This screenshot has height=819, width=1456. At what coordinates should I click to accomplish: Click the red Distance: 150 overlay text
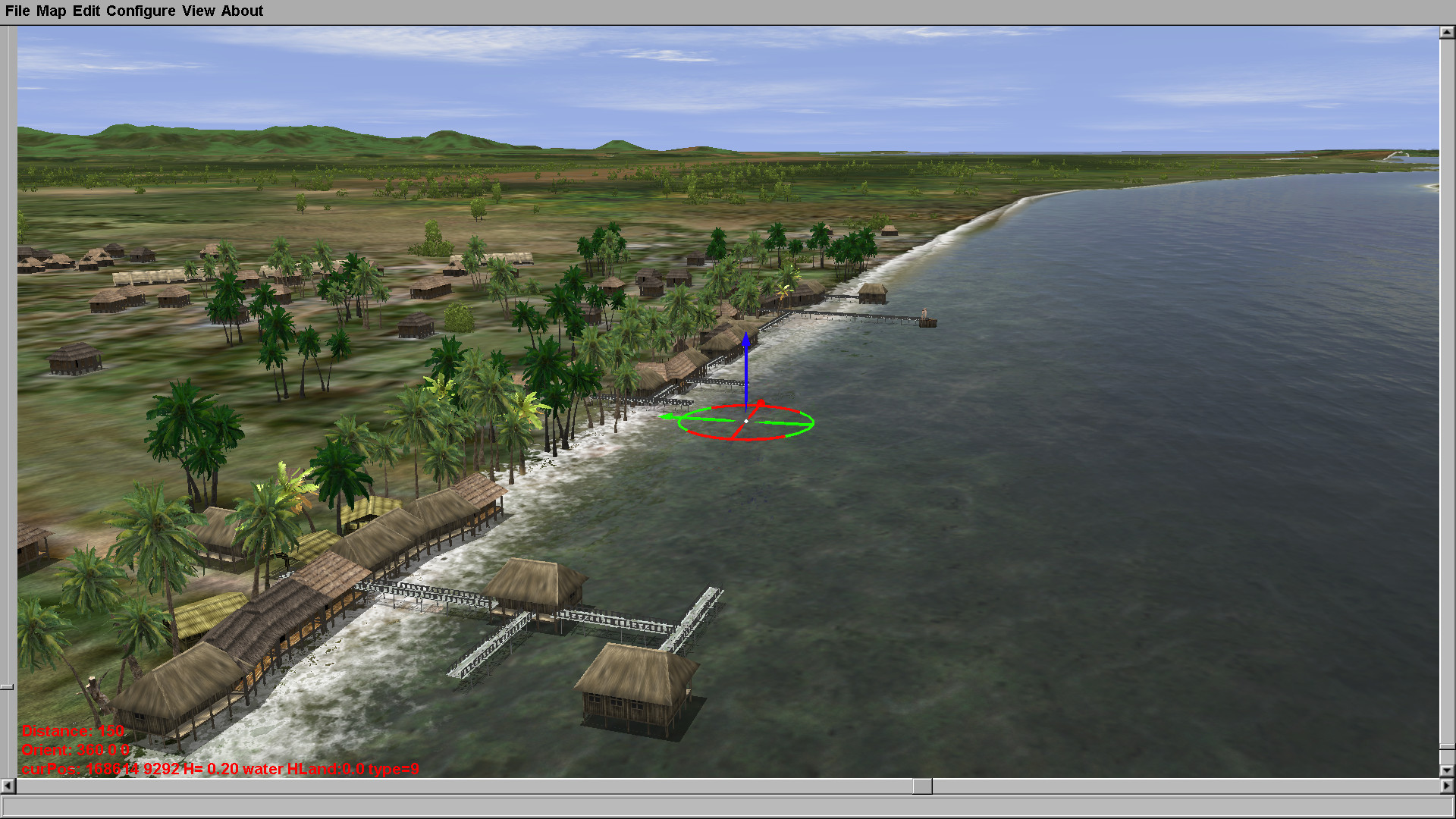[73, 731]
